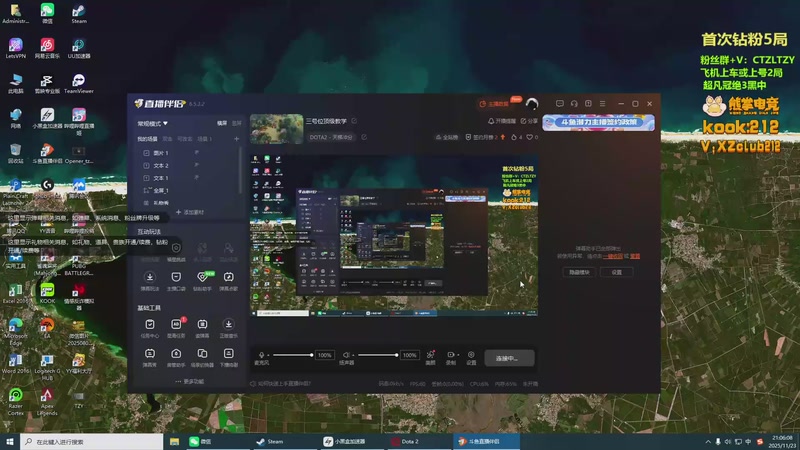This screenshot has height=450, width=800.
Task: Click the microphone icon in bottom bar
Action: coord(262,355)
